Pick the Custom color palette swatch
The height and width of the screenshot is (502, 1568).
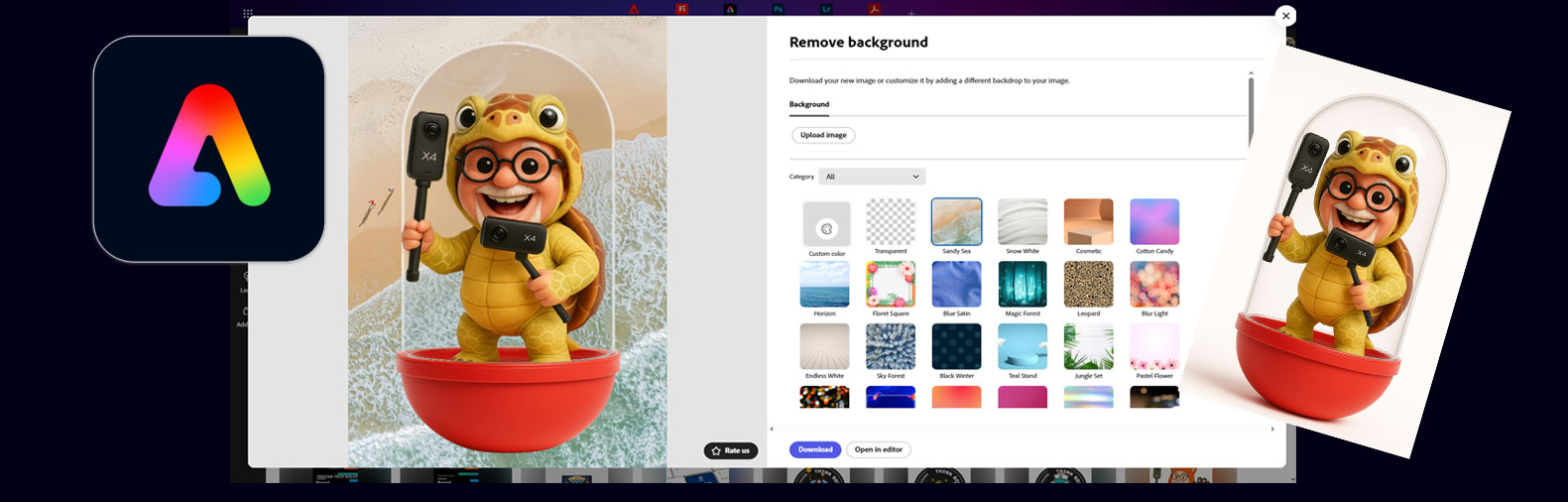click(x=826, y=223)
